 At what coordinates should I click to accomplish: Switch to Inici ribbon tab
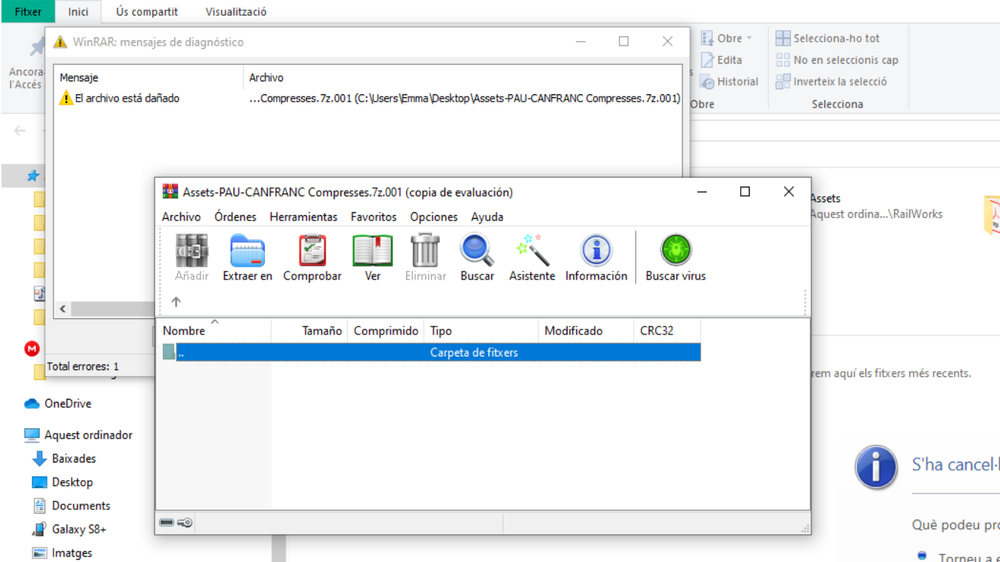tap(78, 11)
